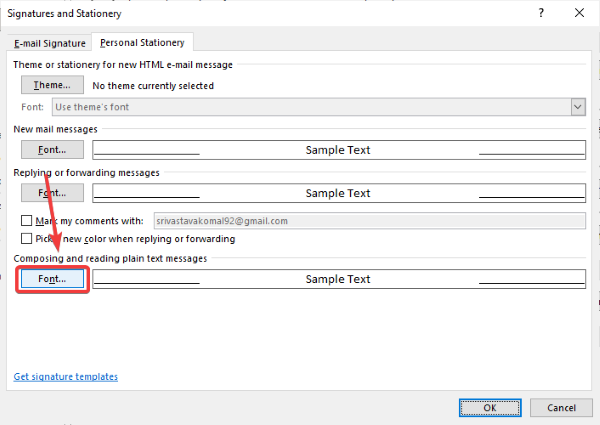
Task: Open the Help question mark icon
Action: click(x=541, y=12)
